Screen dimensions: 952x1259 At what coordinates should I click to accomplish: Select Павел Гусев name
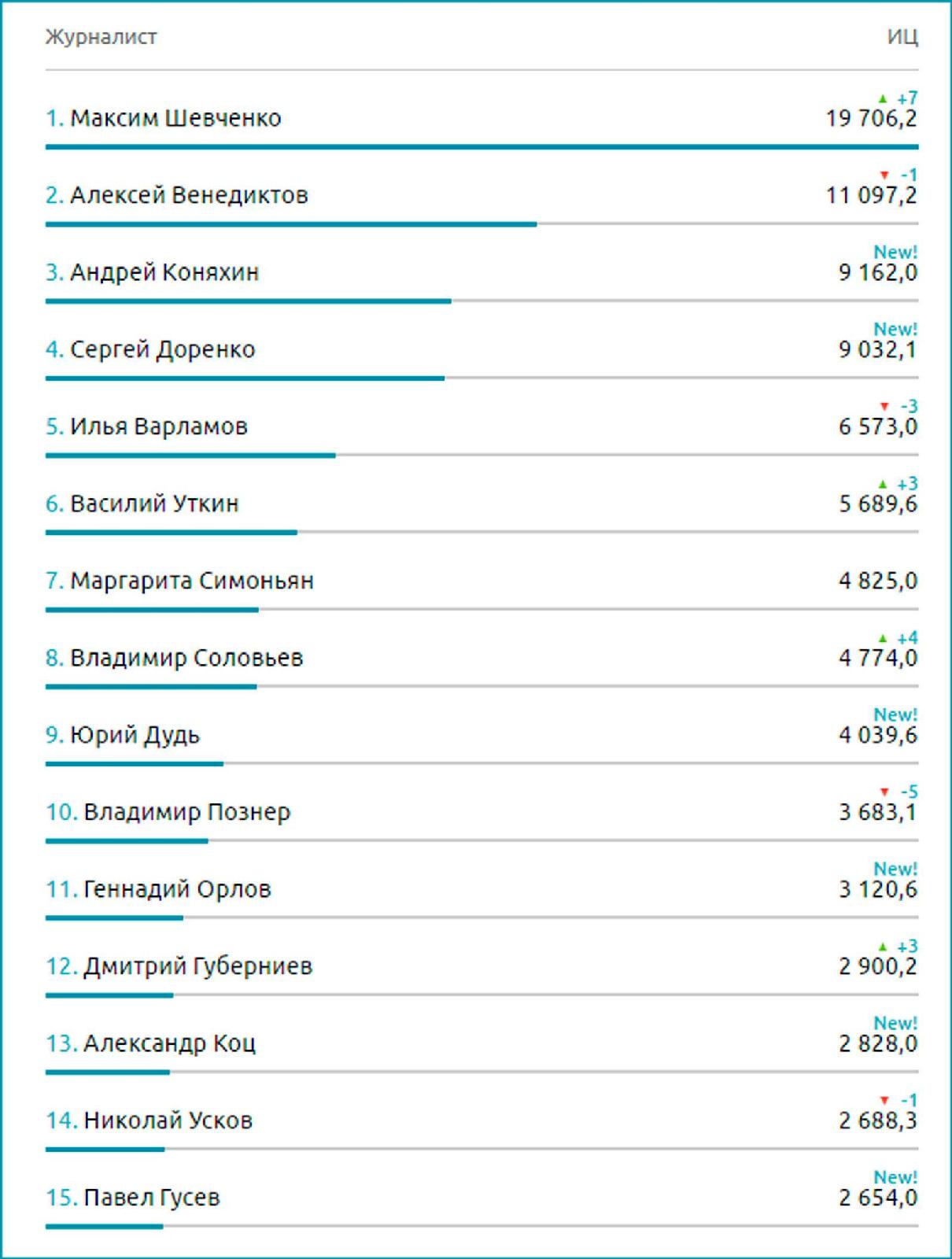click(152, 1198)
